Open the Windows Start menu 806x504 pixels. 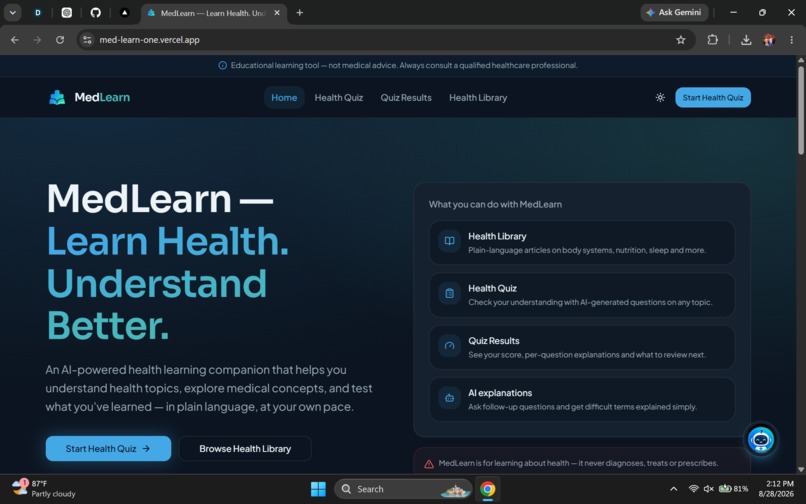318,489
